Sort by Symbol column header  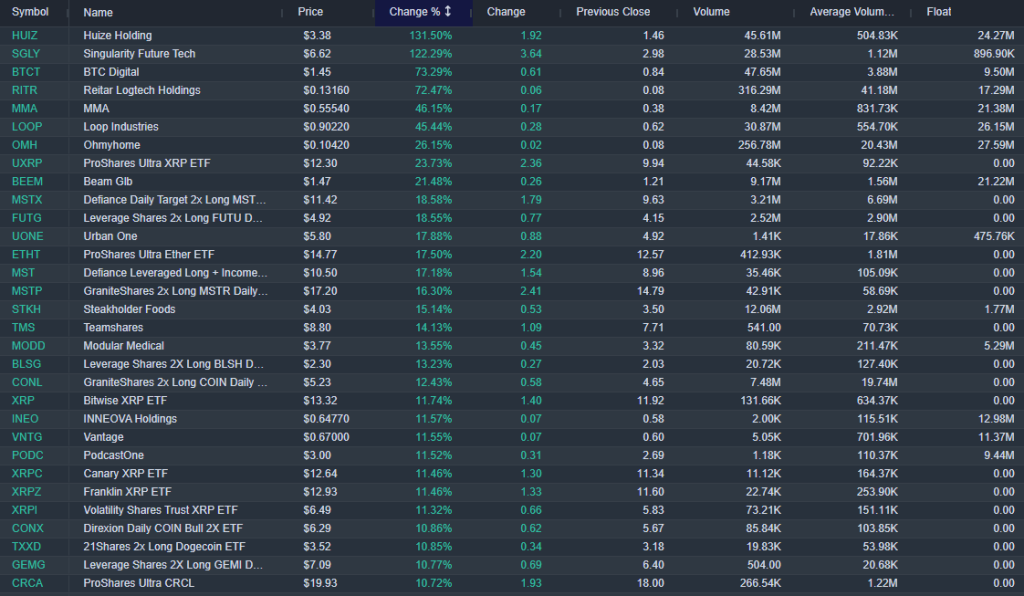click(x=30, y=12)
